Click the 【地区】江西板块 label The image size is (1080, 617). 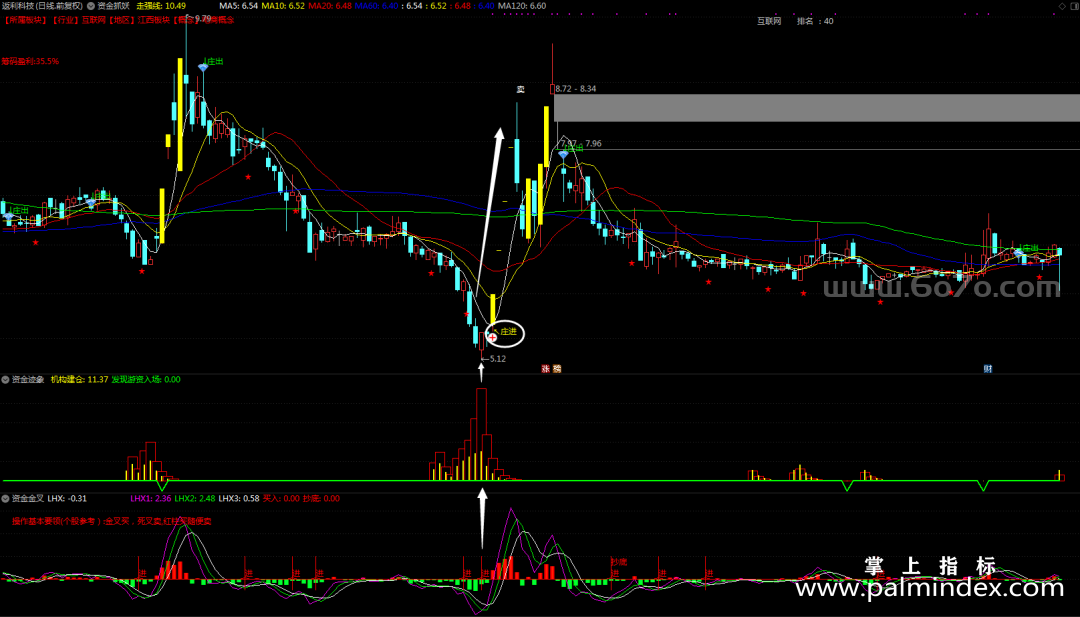coord(139,20)
